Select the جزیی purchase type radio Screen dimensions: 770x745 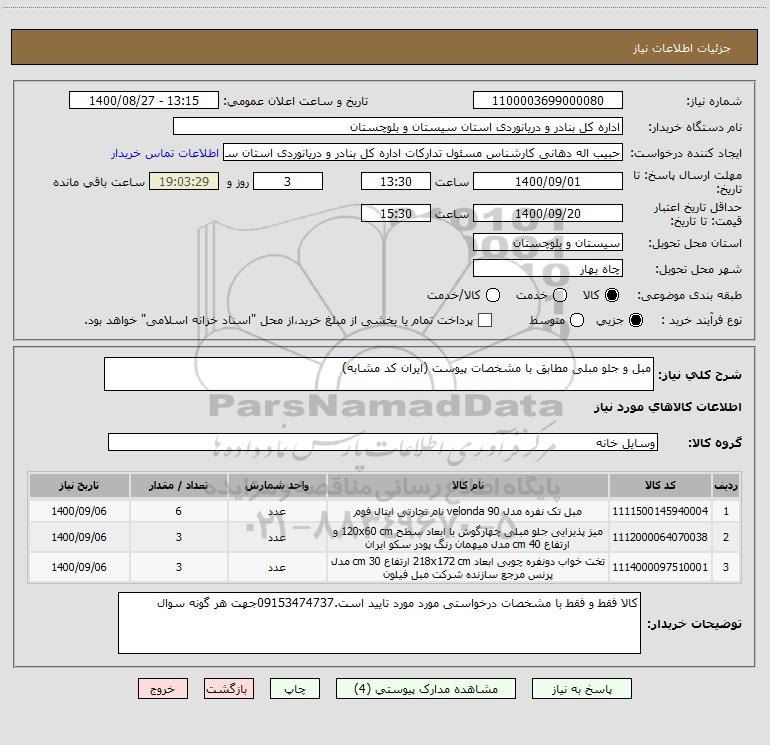(x=636, y=320)
